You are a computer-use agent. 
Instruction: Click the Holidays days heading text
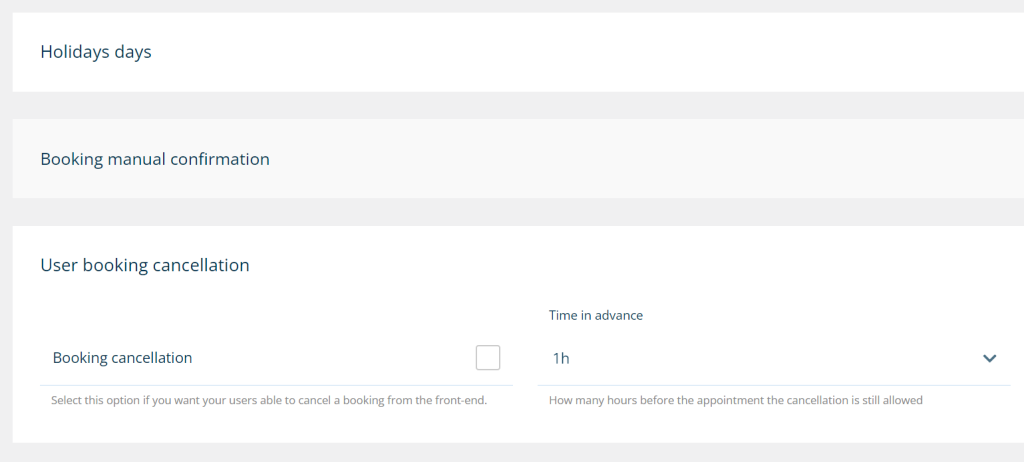pos(96,52)
